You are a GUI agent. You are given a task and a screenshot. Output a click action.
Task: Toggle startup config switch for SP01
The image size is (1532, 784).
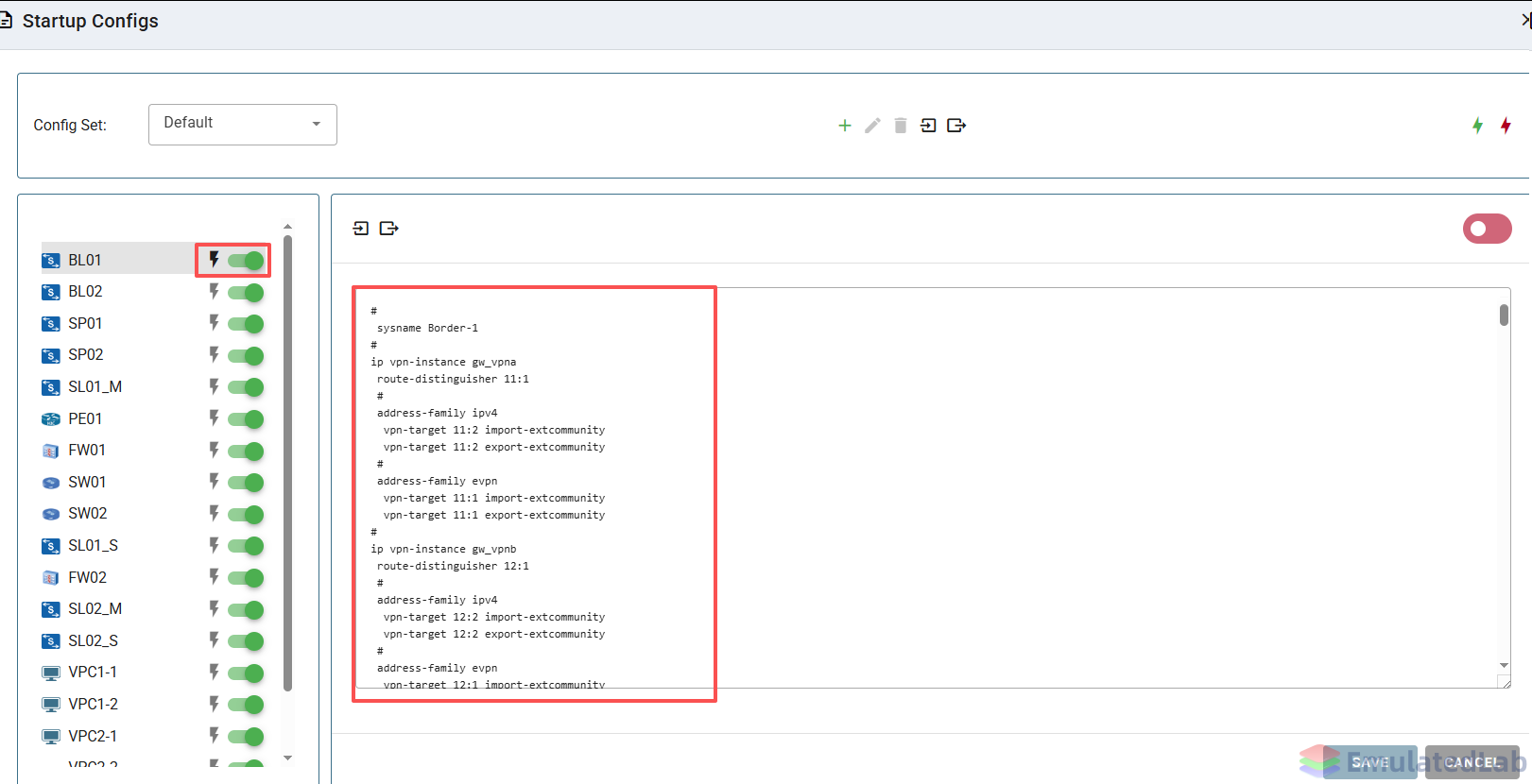246,324
